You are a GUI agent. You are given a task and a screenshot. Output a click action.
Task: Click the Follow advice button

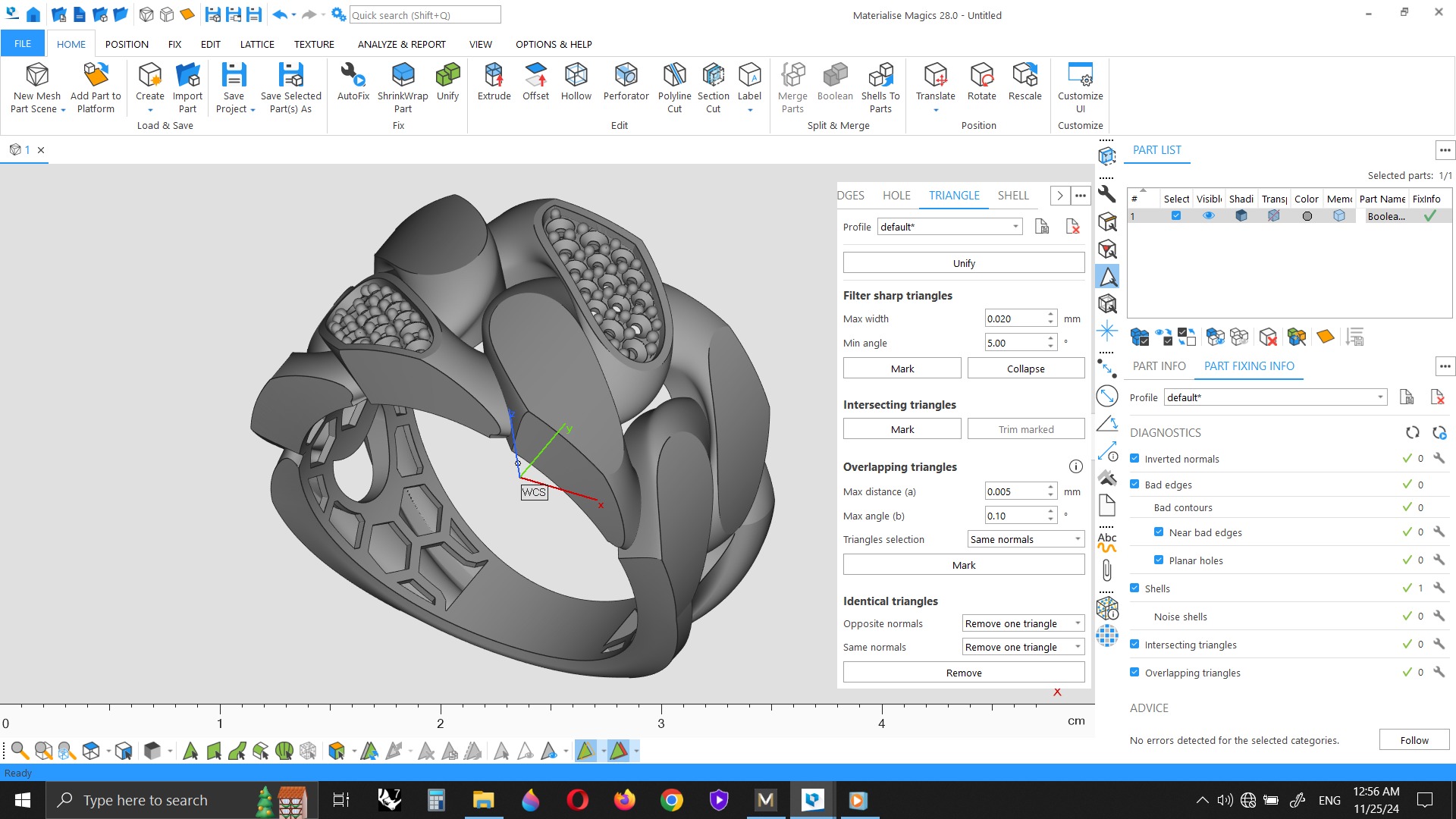pos(1414,740)
